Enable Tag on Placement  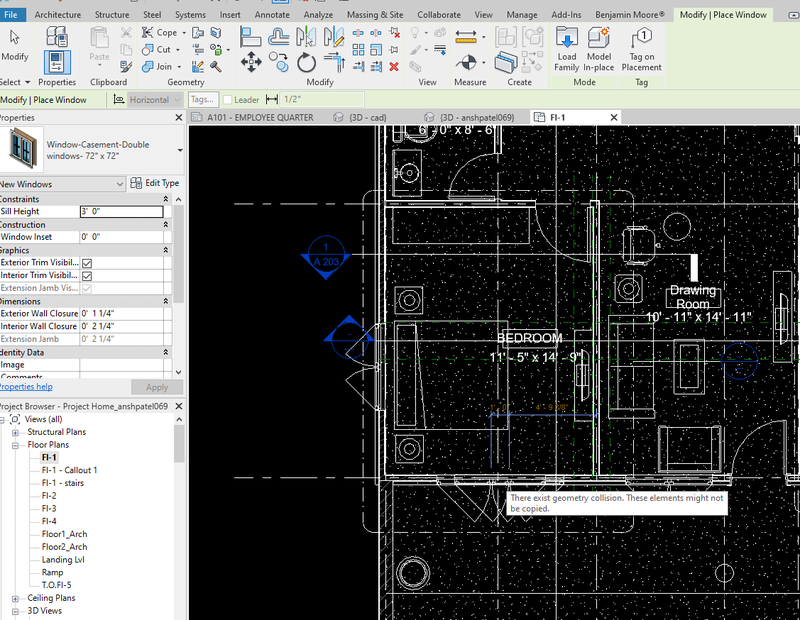coord(641,46)
